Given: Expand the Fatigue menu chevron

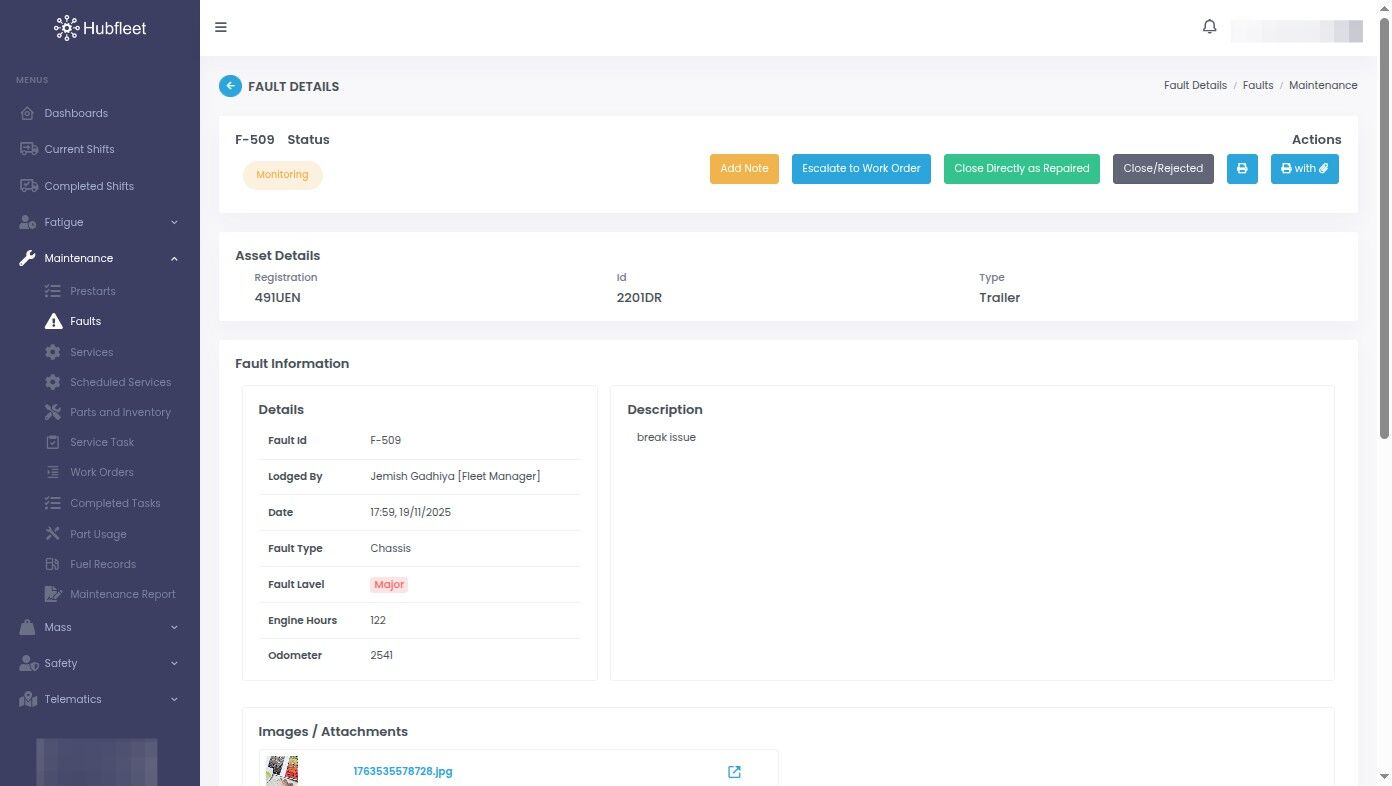Looking at the screenshot, I should (x=174, y=222).
